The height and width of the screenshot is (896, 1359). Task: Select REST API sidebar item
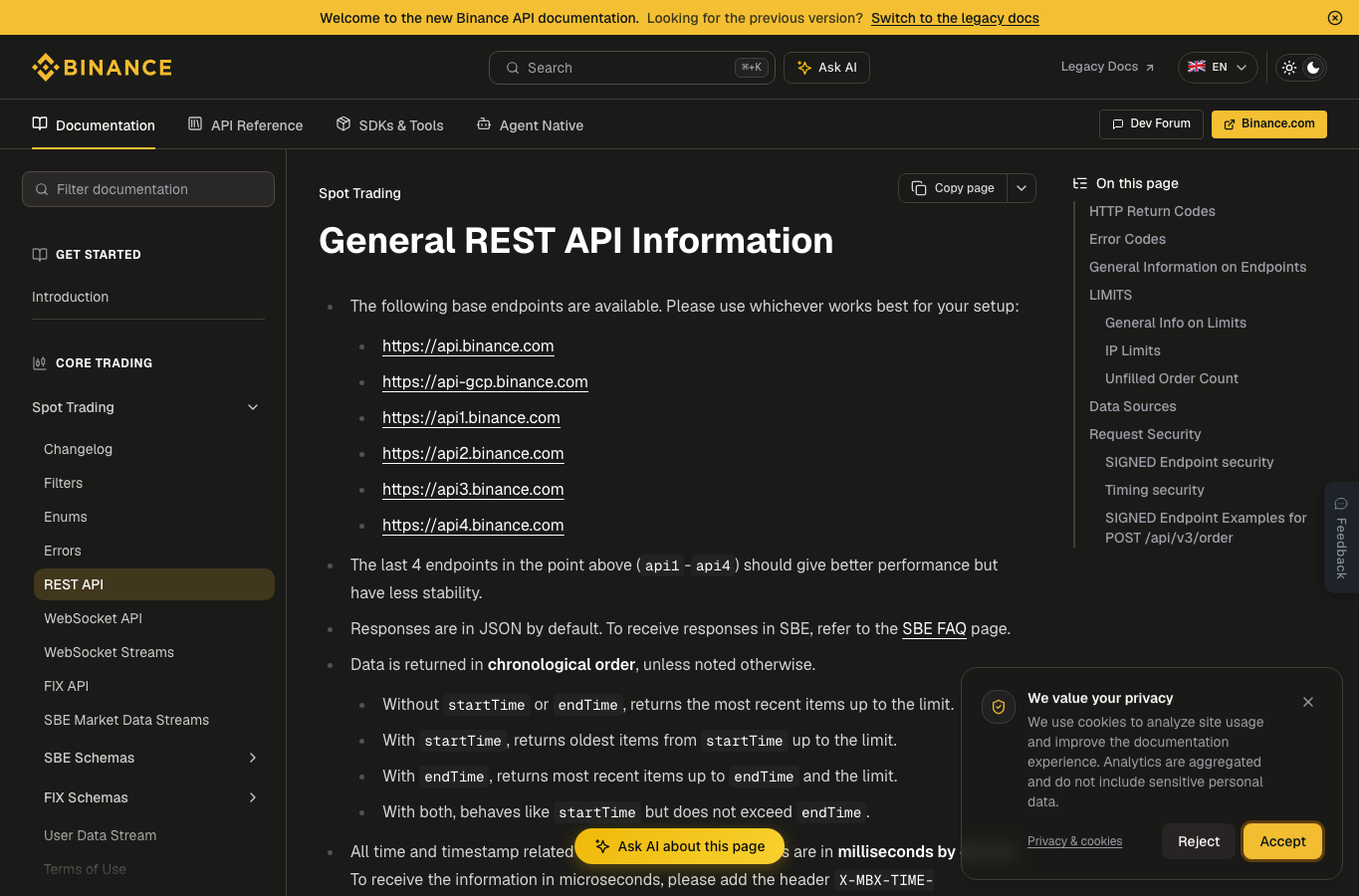pyautogui.click(x=154, y=584)
